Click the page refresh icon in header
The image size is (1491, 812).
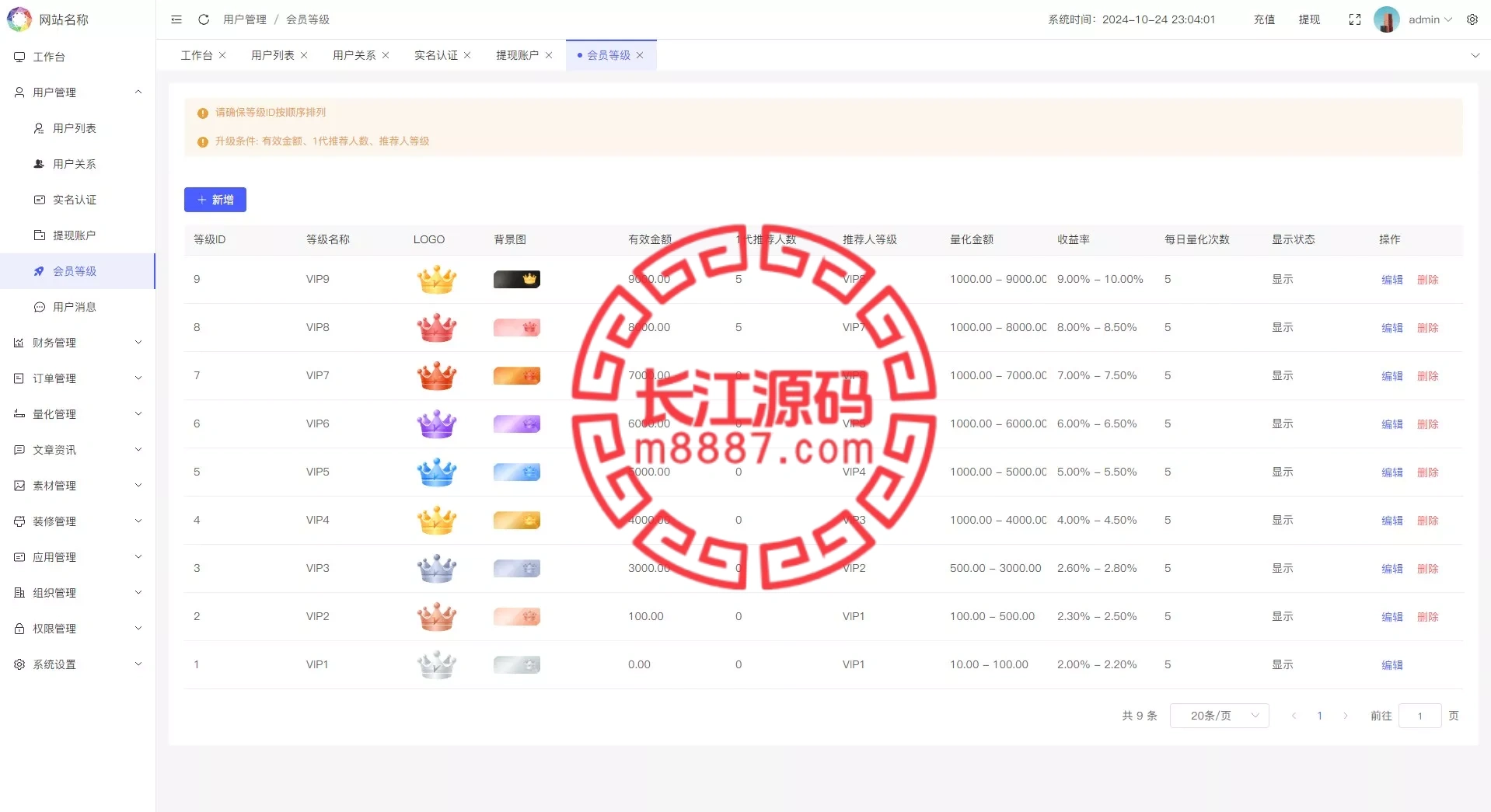pos(204,19)
